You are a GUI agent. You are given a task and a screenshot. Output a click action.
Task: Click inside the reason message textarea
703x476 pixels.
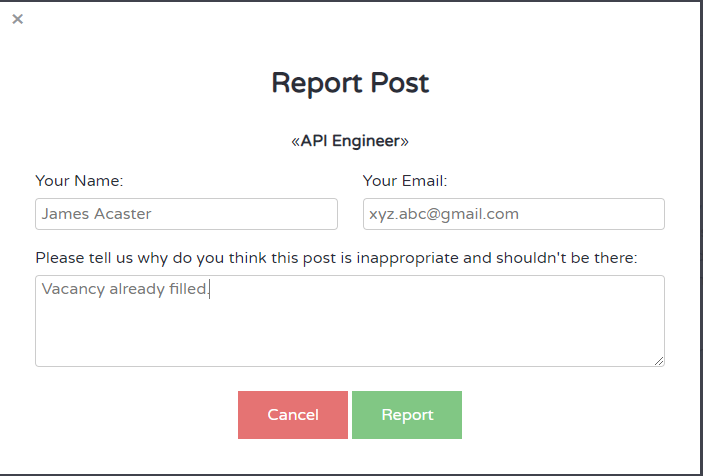coord(350,321)
